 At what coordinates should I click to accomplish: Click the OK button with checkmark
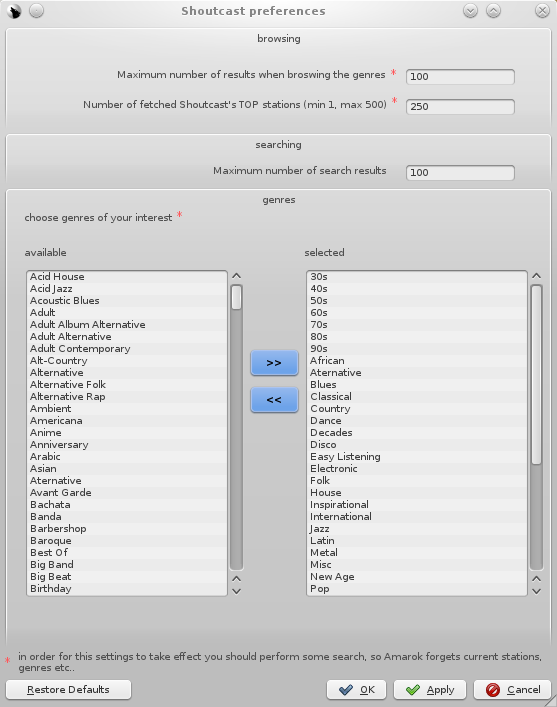click(356, 689)
